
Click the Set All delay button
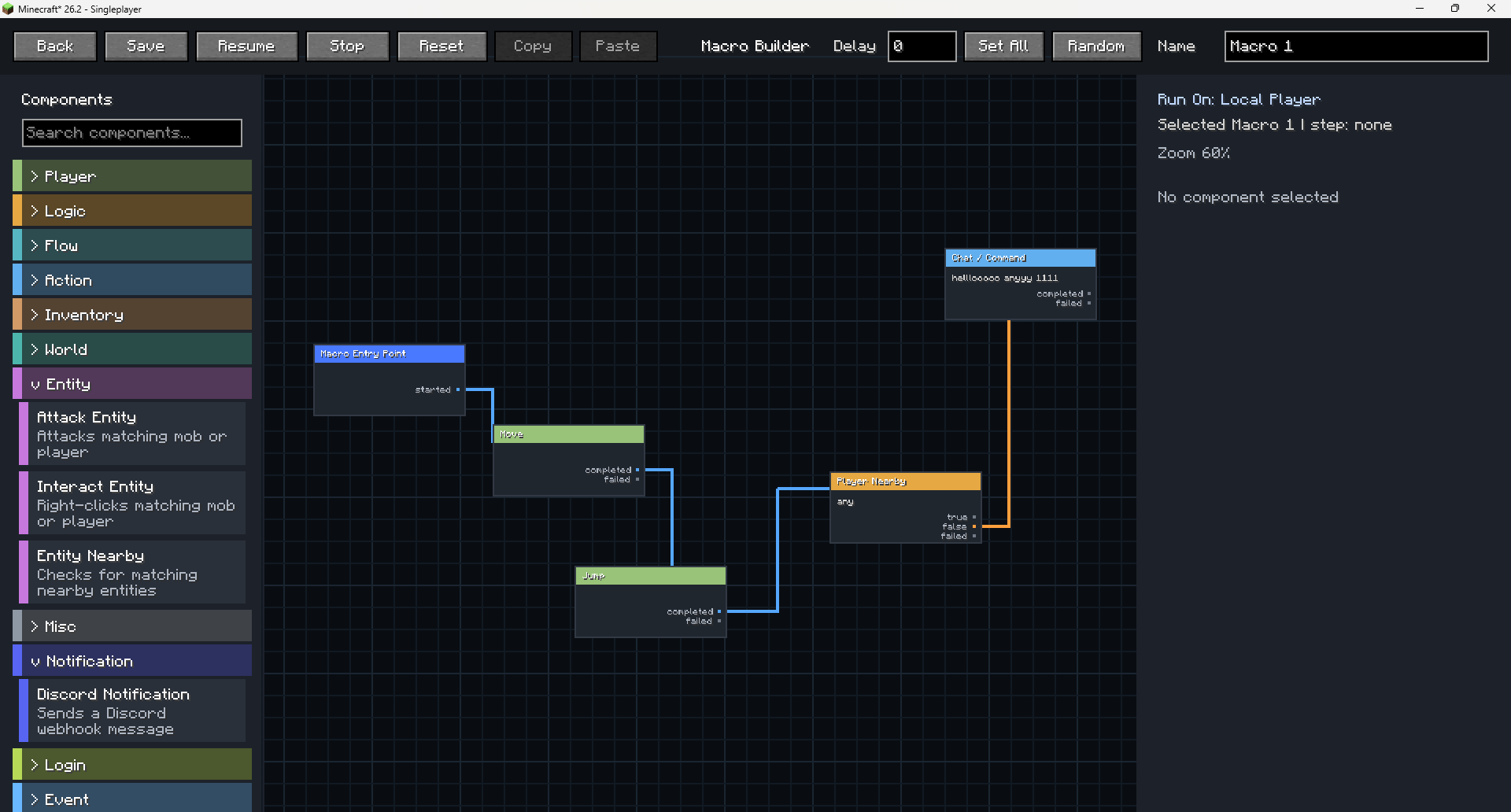coord(1003,46)
